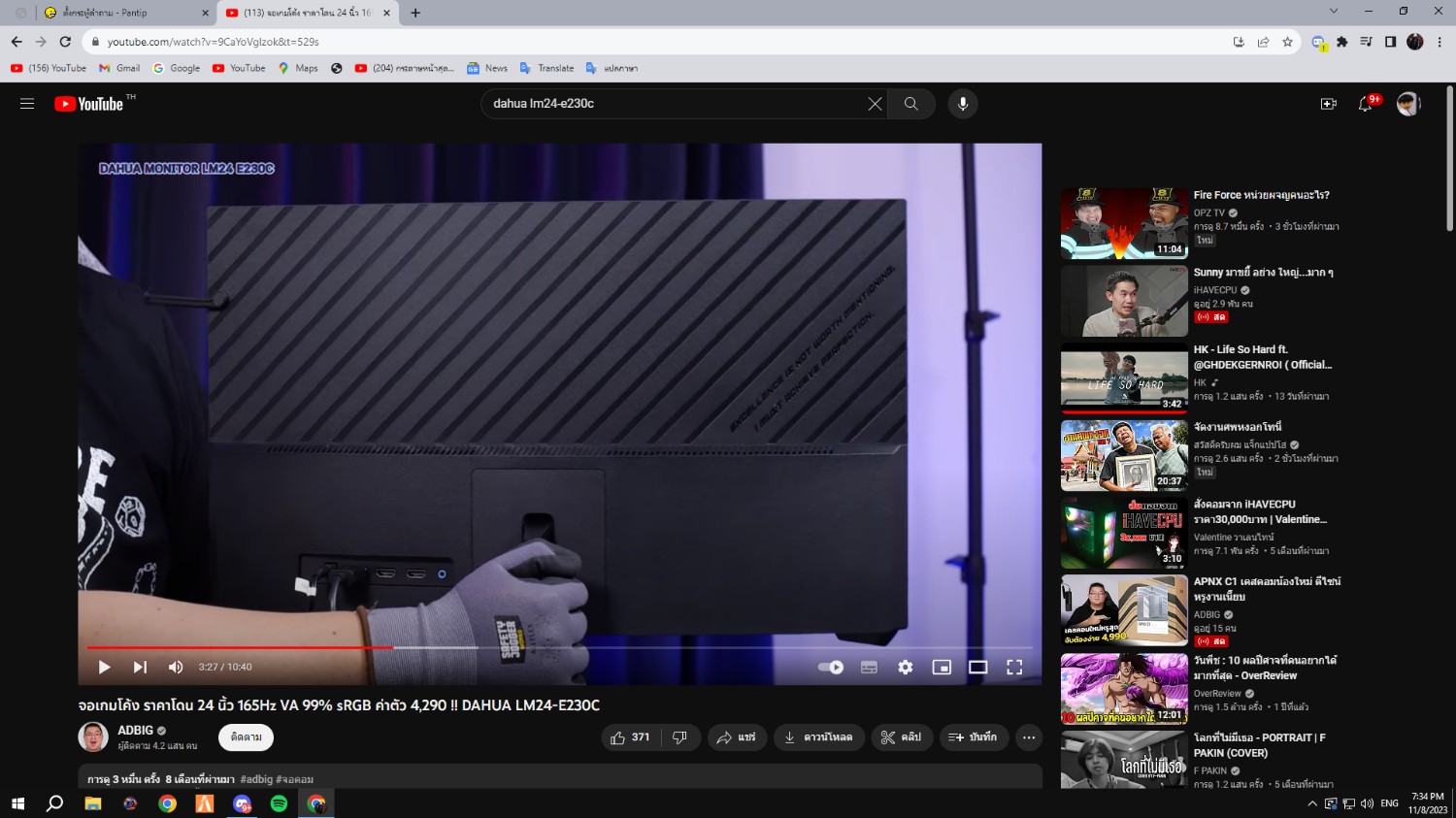Open a new browser tab
The height and width of the screenshot is (818, 1456).
coord(415,13)
